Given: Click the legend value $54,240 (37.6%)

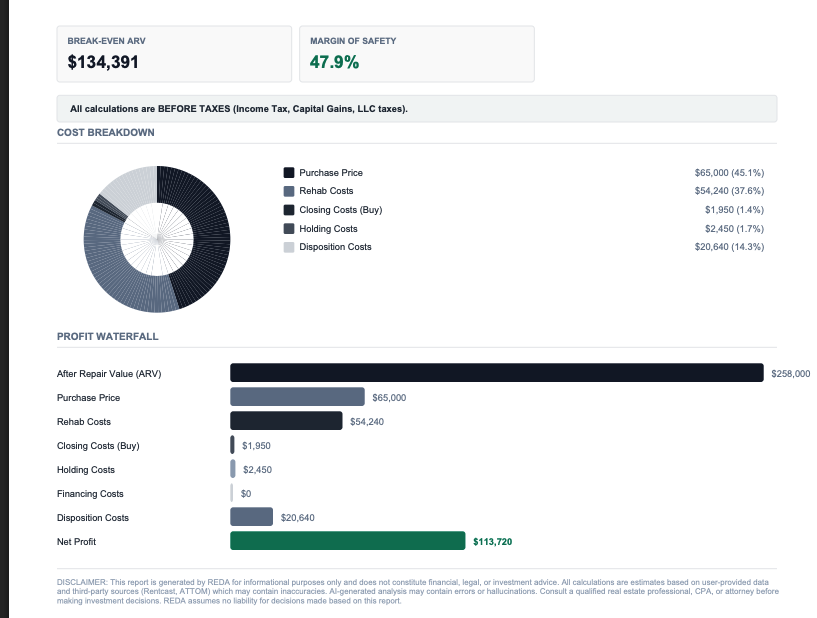Looking at the screenshot, I should click(729, 191).
